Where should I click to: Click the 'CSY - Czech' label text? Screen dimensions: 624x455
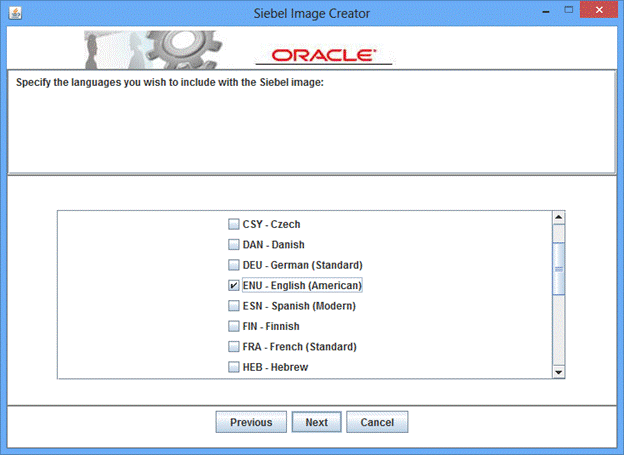pyautogui.click(x=271, y=224)
